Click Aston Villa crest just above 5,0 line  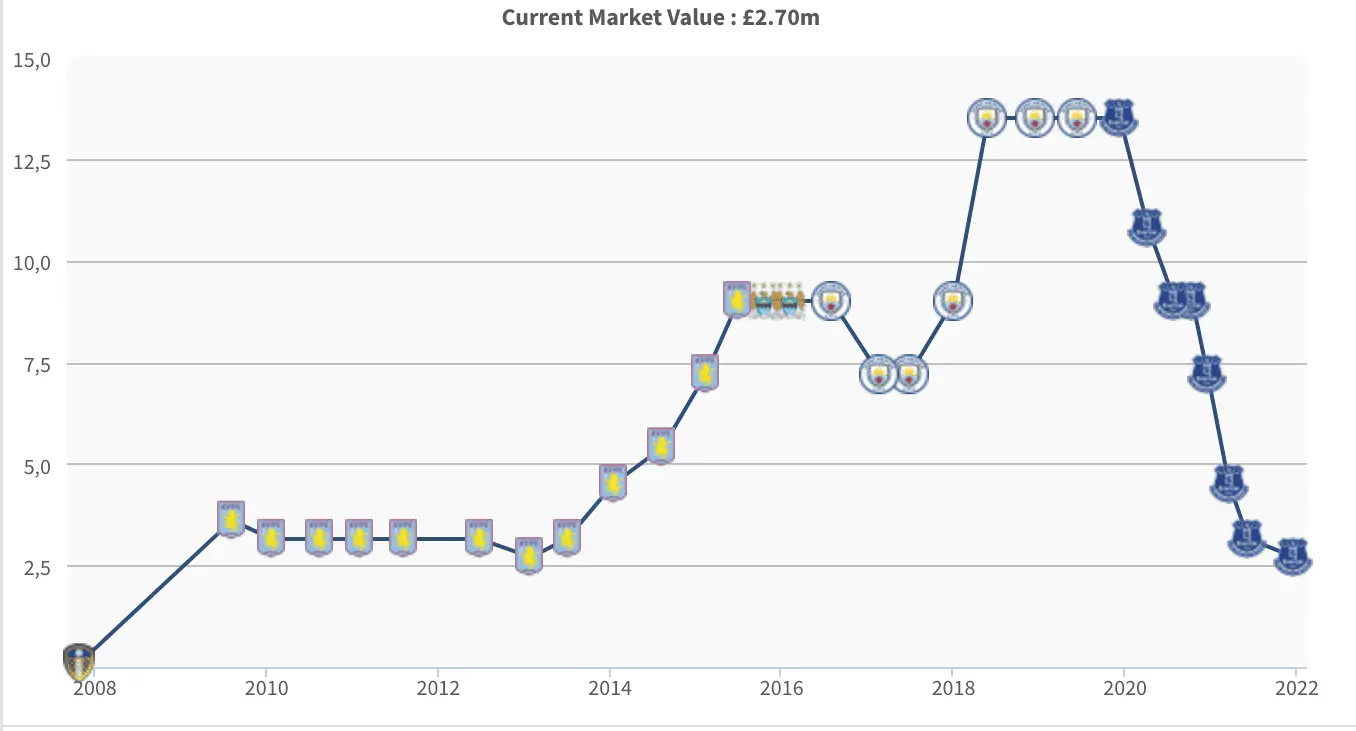coord(661,445)
